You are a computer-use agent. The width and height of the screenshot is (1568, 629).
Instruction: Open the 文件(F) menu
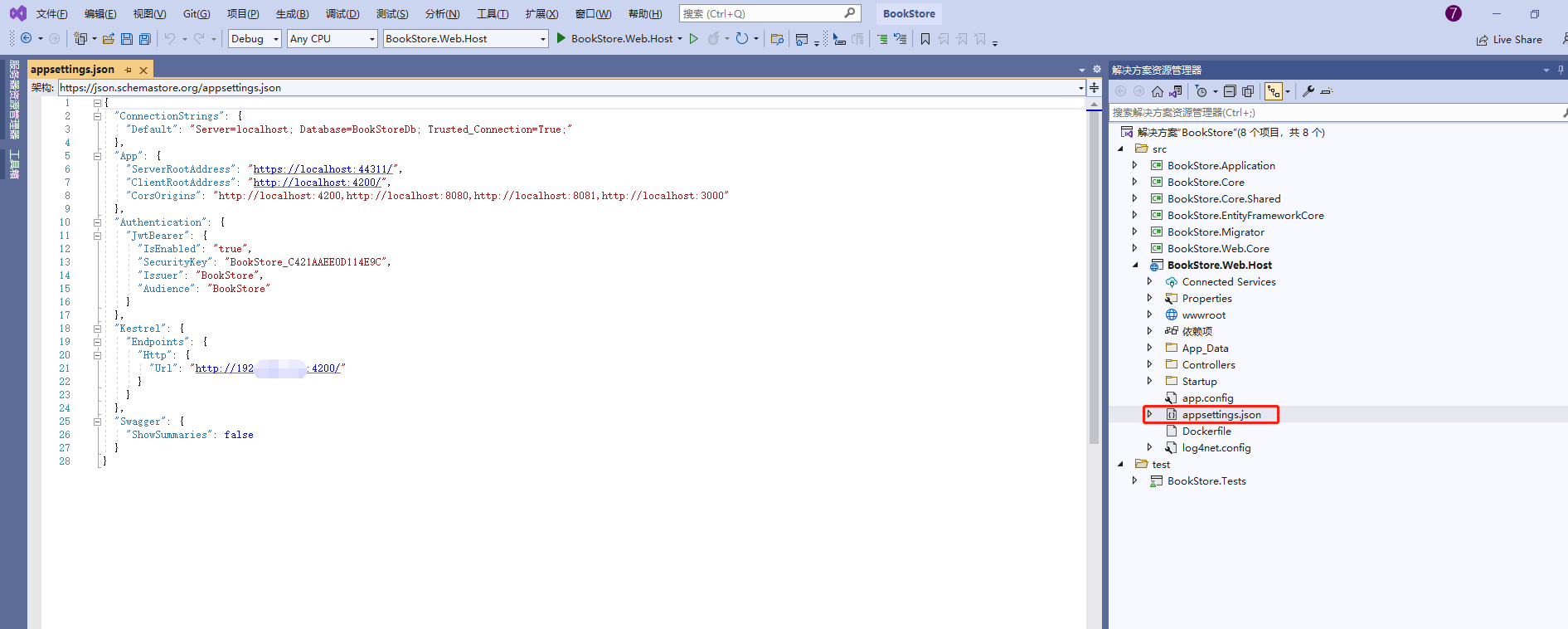52,13
